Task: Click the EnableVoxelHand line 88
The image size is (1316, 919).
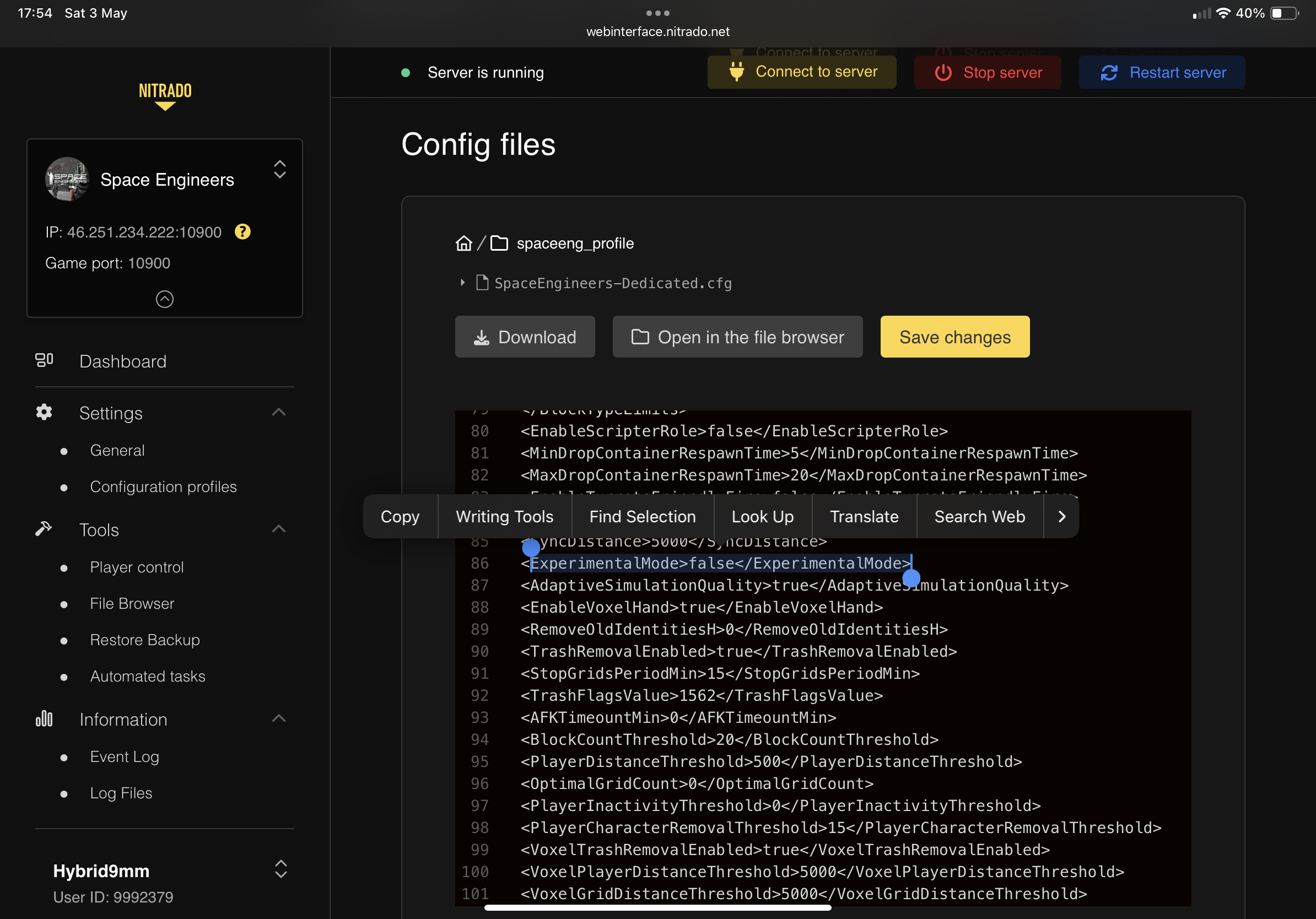Action: [702, 607]
